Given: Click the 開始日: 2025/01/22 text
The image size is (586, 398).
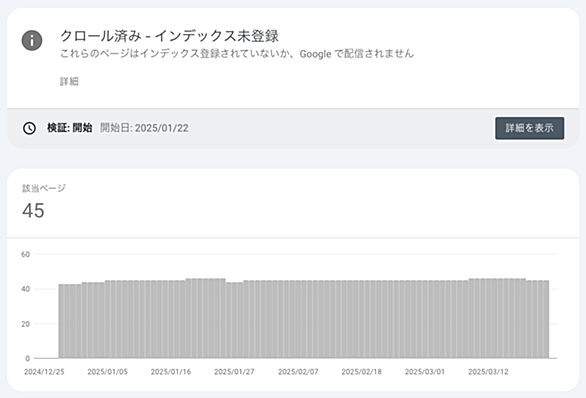Looking at the screenshot, I should coord(144,128).
